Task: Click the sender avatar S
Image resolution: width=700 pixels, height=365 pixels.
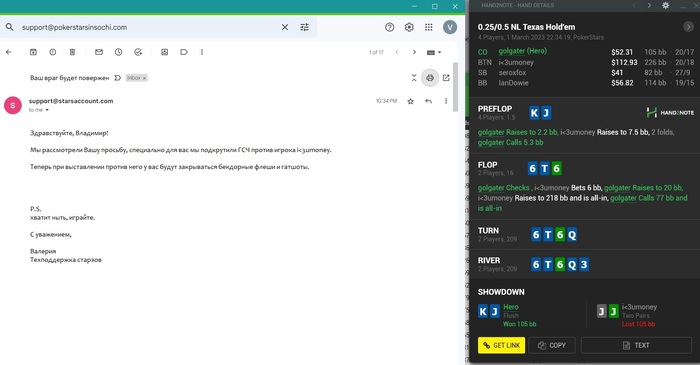Action: (x=12, y=105)
